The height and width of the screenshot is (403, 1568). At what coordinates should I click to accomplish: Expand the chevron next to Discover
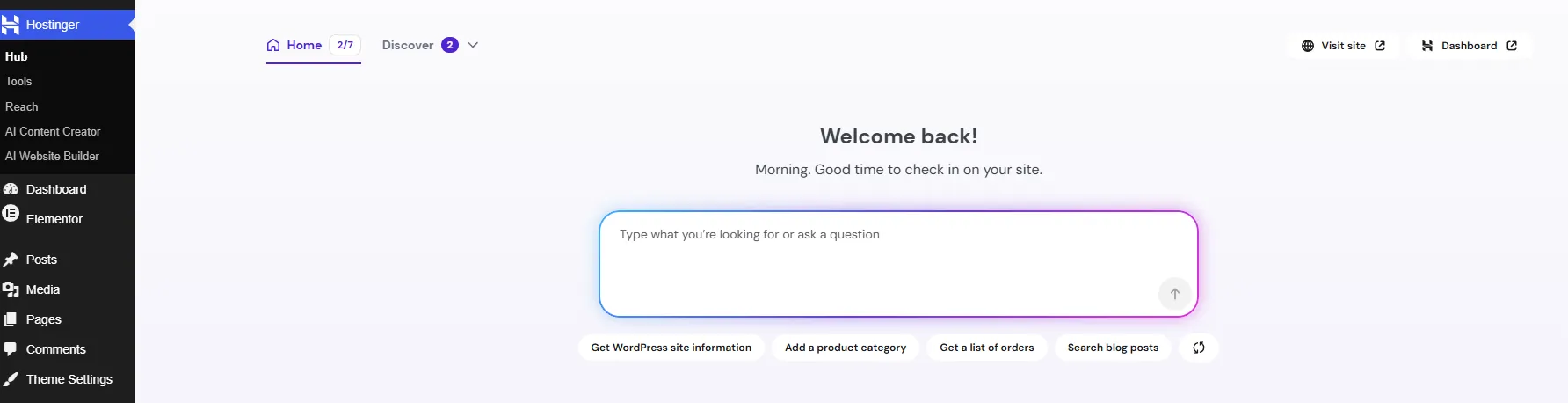[473, 45]
